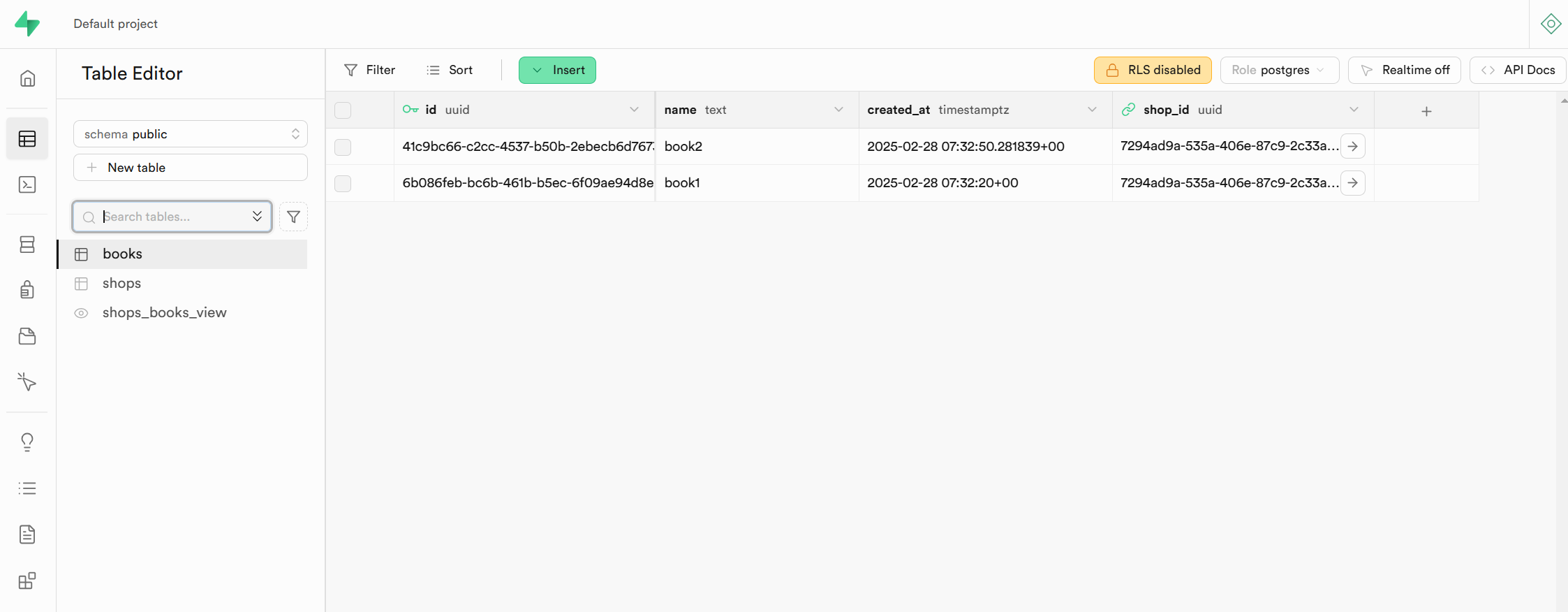
Task: Open the Edge Functions cursor sidebar icon
Action: pos(27,381)
